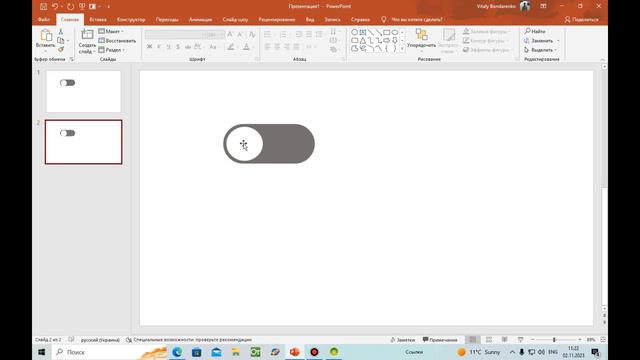The width and height of the screenshot is (640, 360).
Task: Select slide 1 thumbnail
Action: [84, 91]
